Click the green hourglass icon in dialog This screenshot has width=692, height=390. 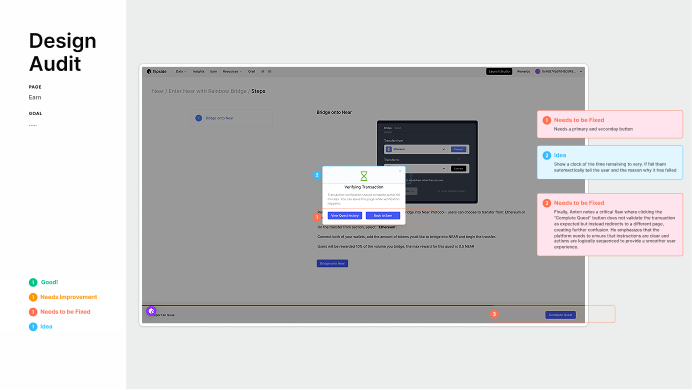click(364, 176)
